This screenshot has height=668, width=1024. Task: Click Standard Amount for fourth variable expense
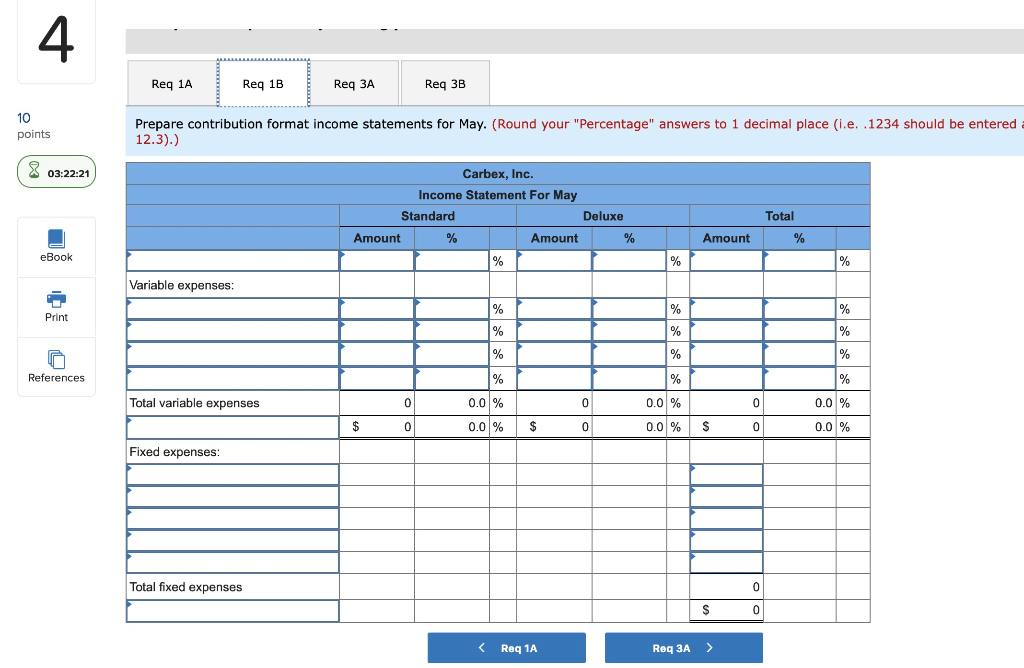pos(377,379)
